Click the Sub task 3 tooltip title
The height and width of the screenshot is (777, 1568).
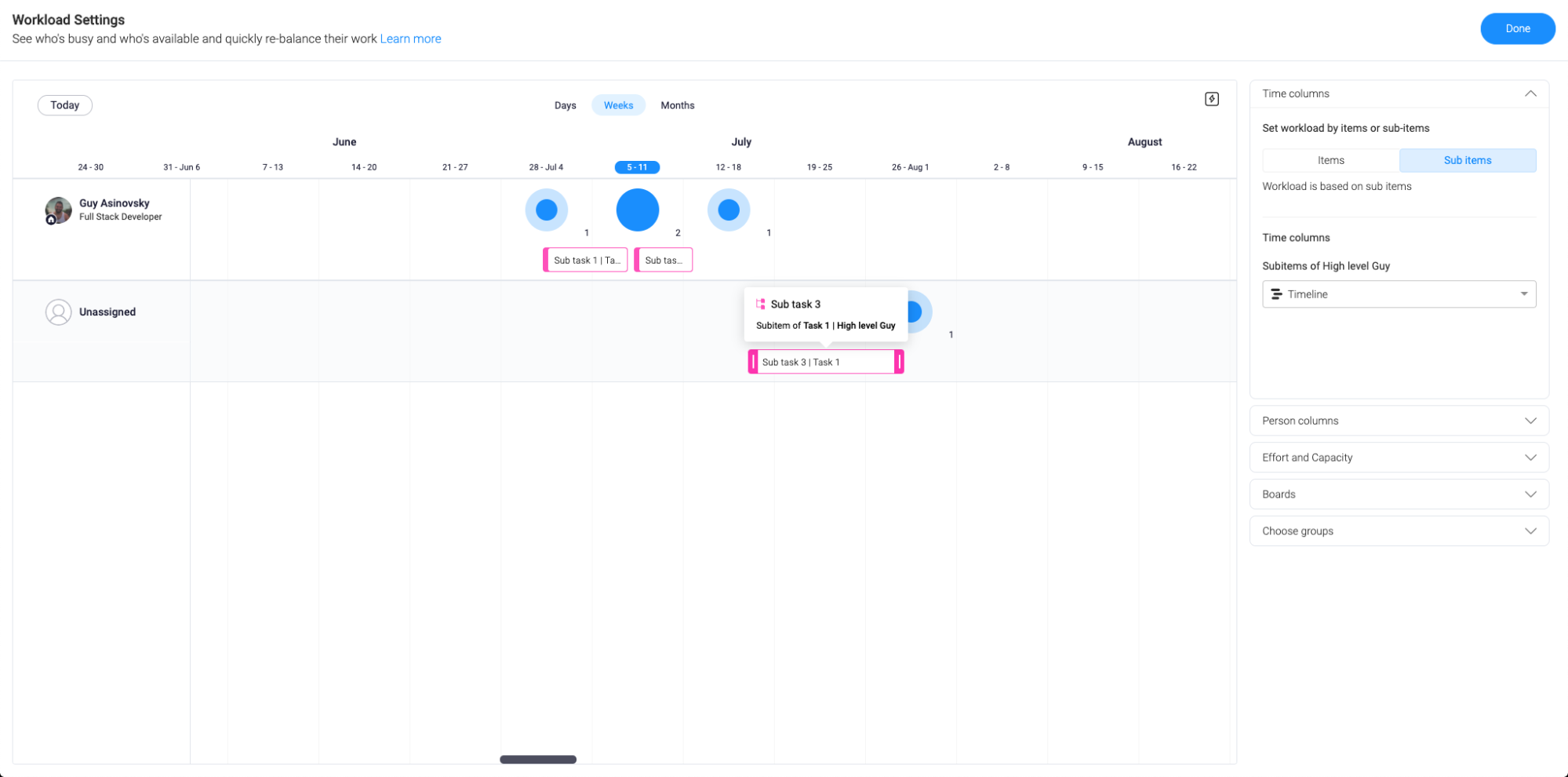point(795,304)
